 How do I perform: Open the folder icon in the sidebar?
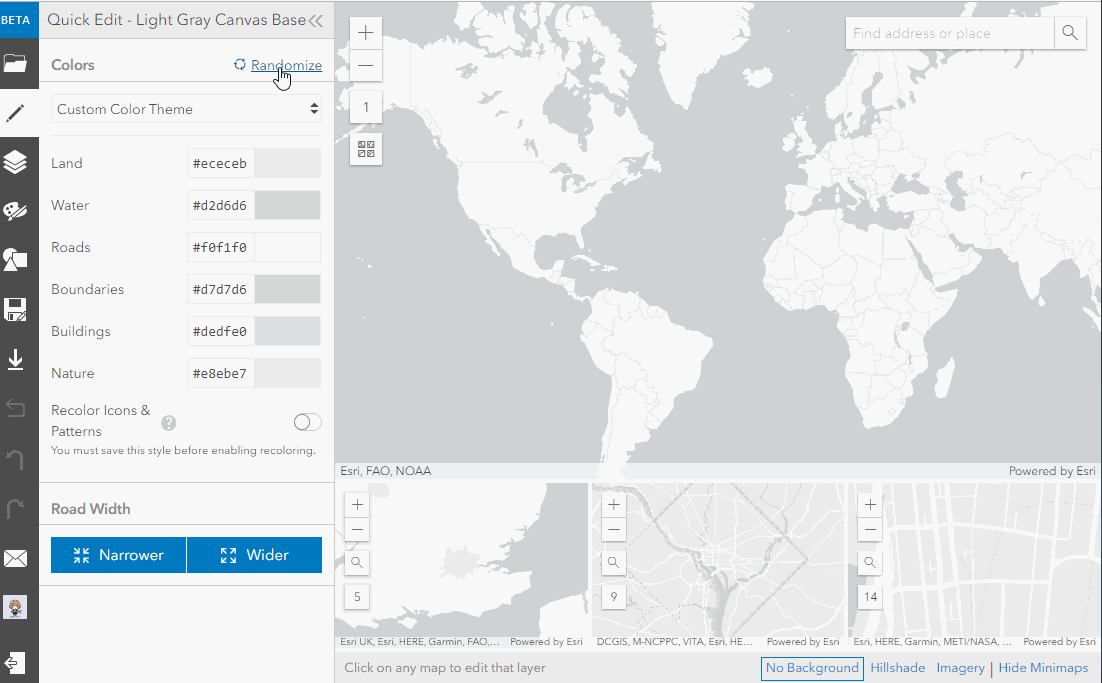tap(15, 63)
